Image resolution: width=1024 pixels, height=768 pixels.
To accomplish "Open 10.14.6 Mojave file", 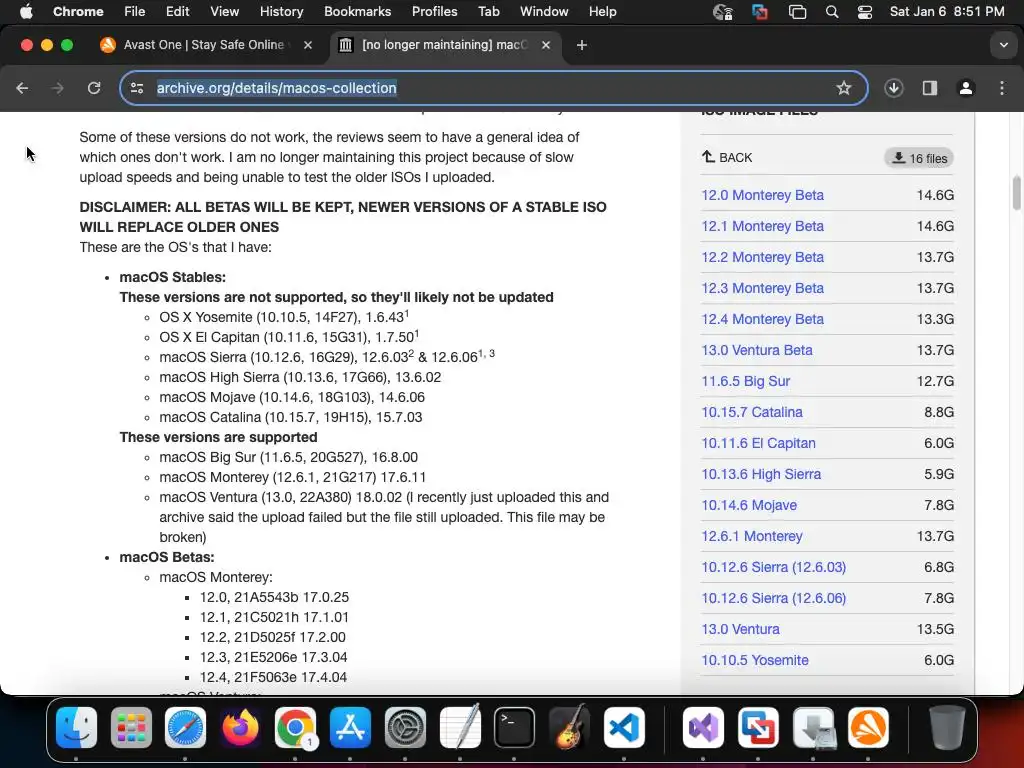I will click(749, 505).
